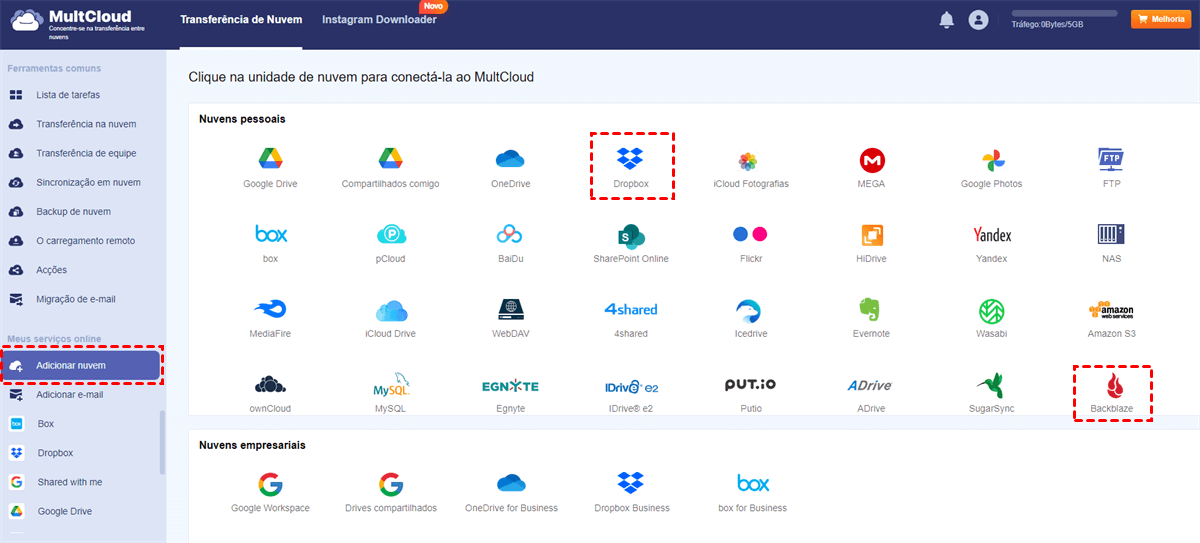Choose the BaiDu cloud icon

(x=510, y=243)
